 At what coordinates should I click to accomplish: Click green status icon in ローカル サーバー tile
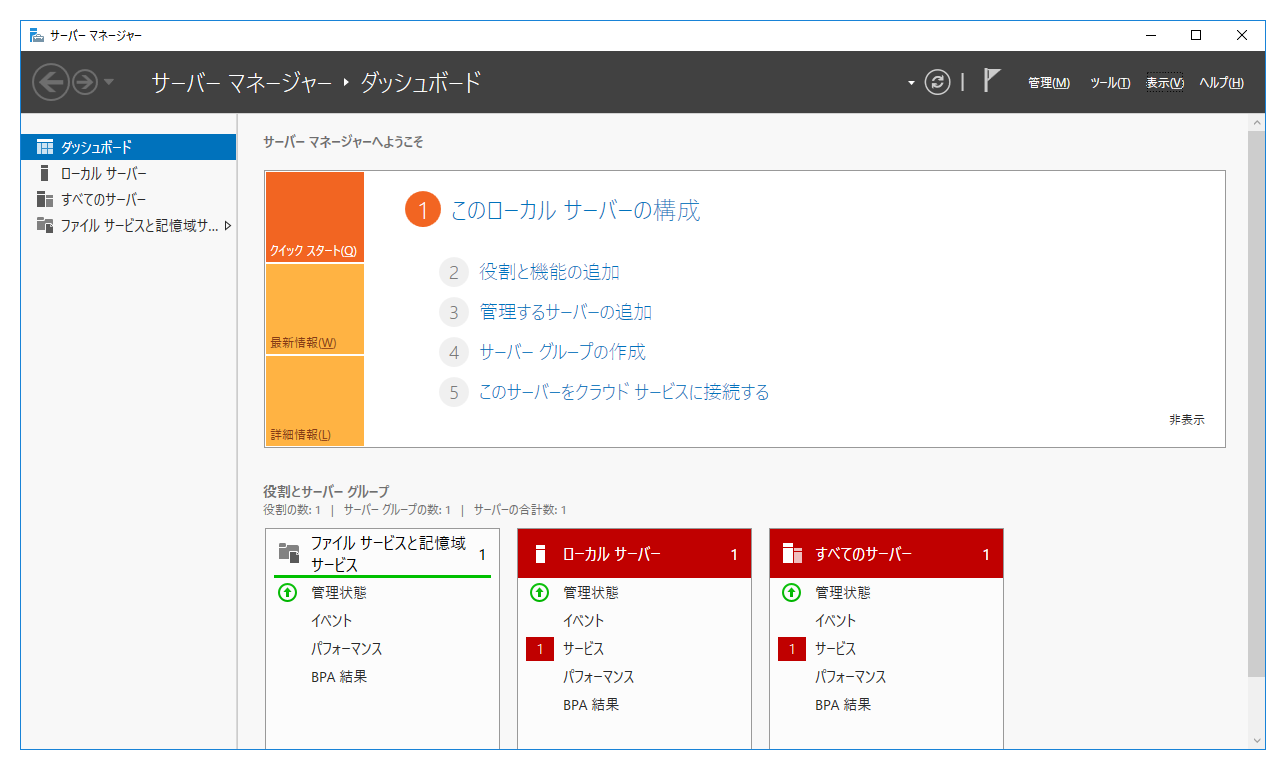coord(539,593)
